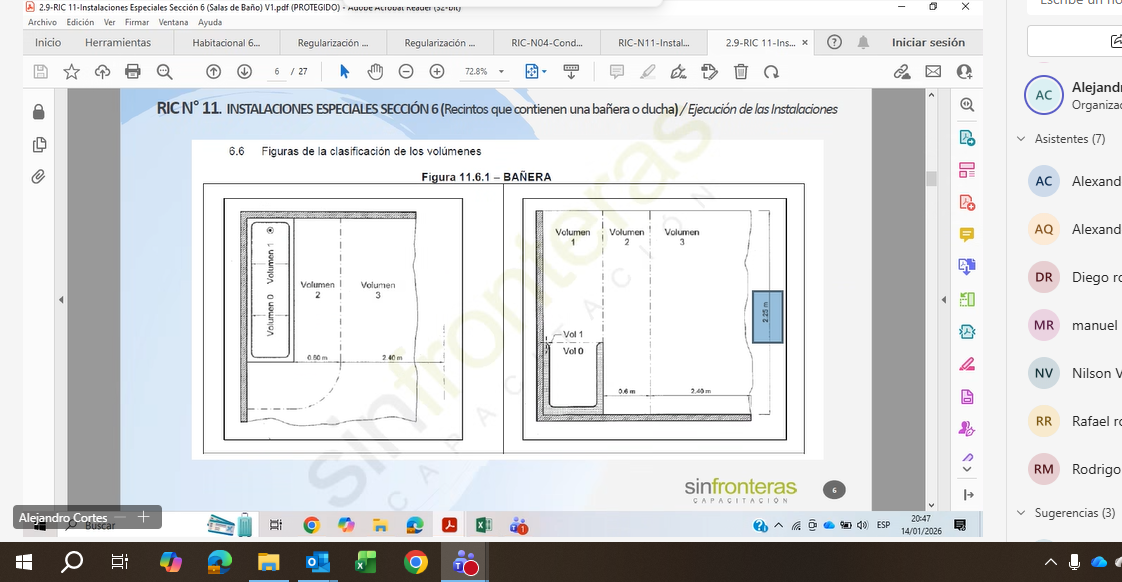This screenshot has height=582, width=1122.
Task: Click the Iniciar sesión button
Action: pyautogui.click(x=928, y=43)
